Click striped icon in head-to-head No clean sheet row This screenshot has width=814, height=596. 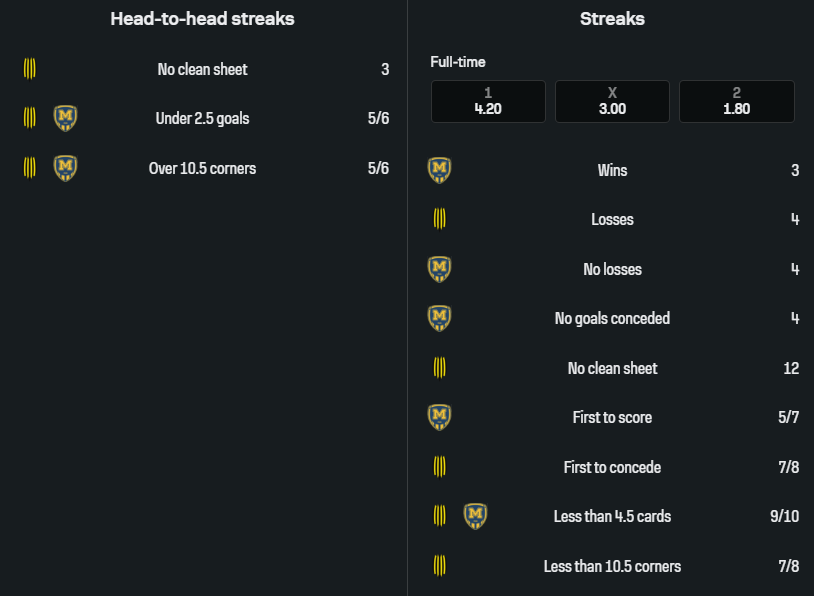click(x=30, y=69)
